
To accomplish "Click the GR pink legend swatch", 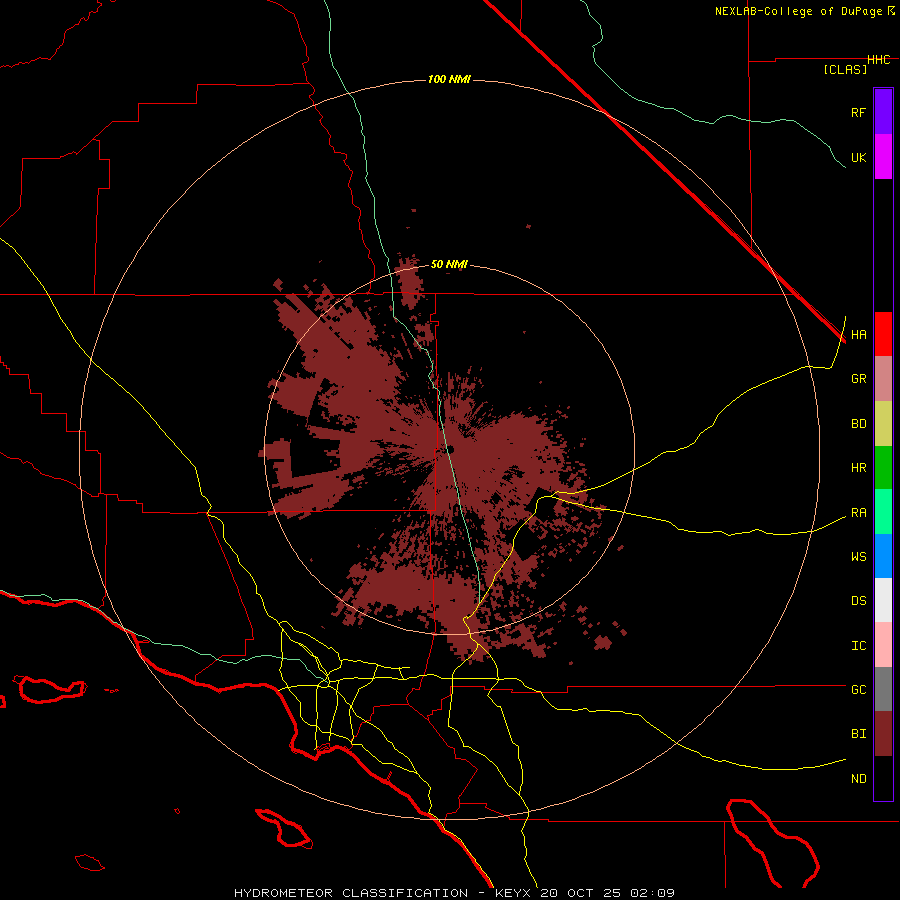I will coord(883,379).
